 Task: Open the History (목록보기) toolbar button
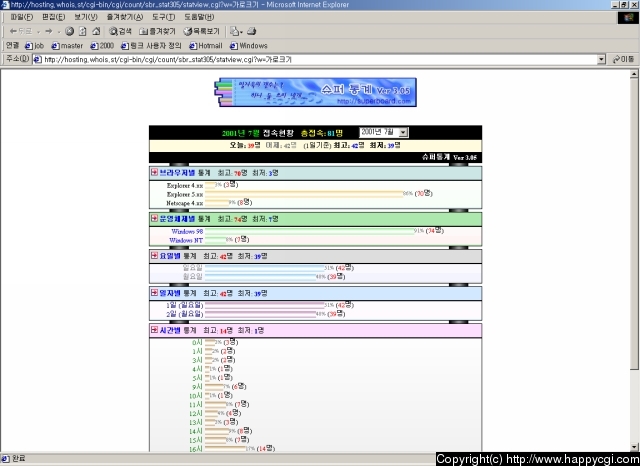[202, 31]
